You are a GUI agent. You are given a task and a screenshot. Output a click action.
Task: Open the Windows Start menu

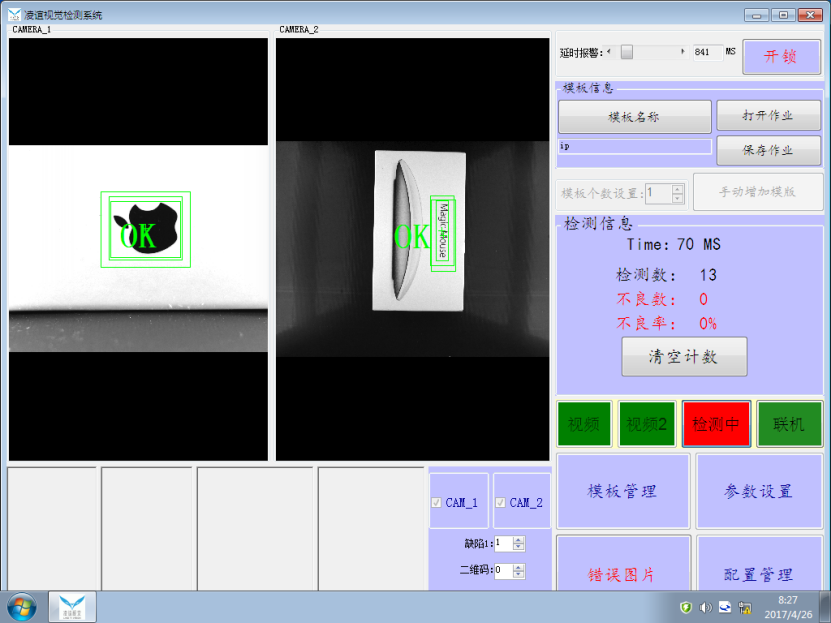coord(20,606)
